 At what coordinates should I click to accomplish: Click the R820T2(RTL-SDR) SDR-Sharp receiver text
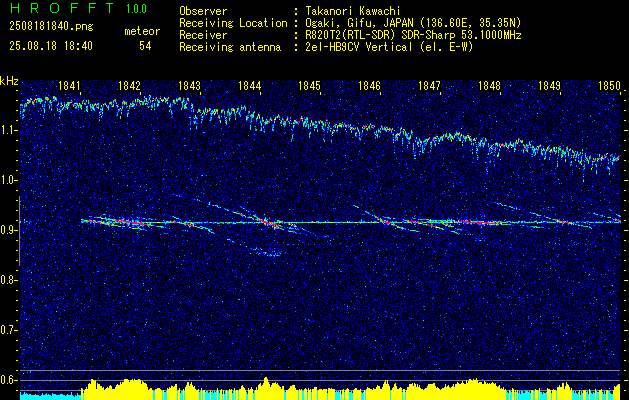point(412,35)
